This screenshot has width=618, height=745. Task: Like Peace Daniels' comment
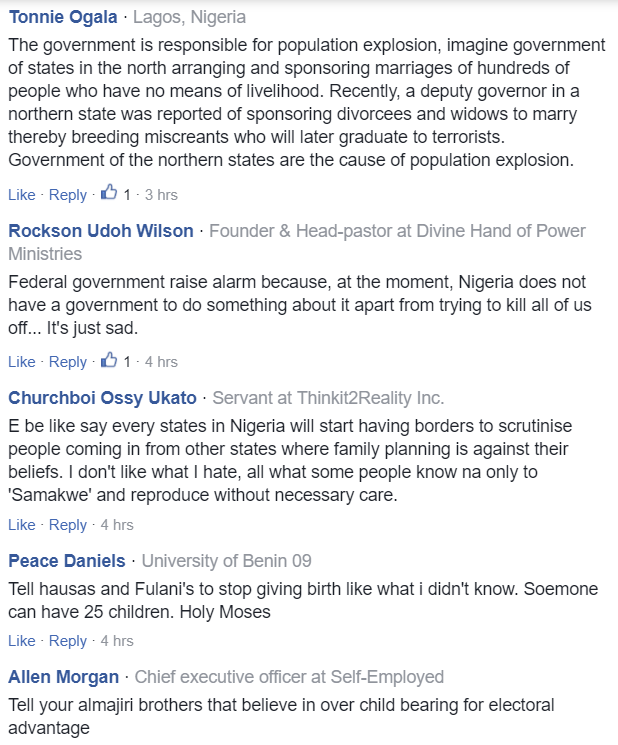click(21, 640)
